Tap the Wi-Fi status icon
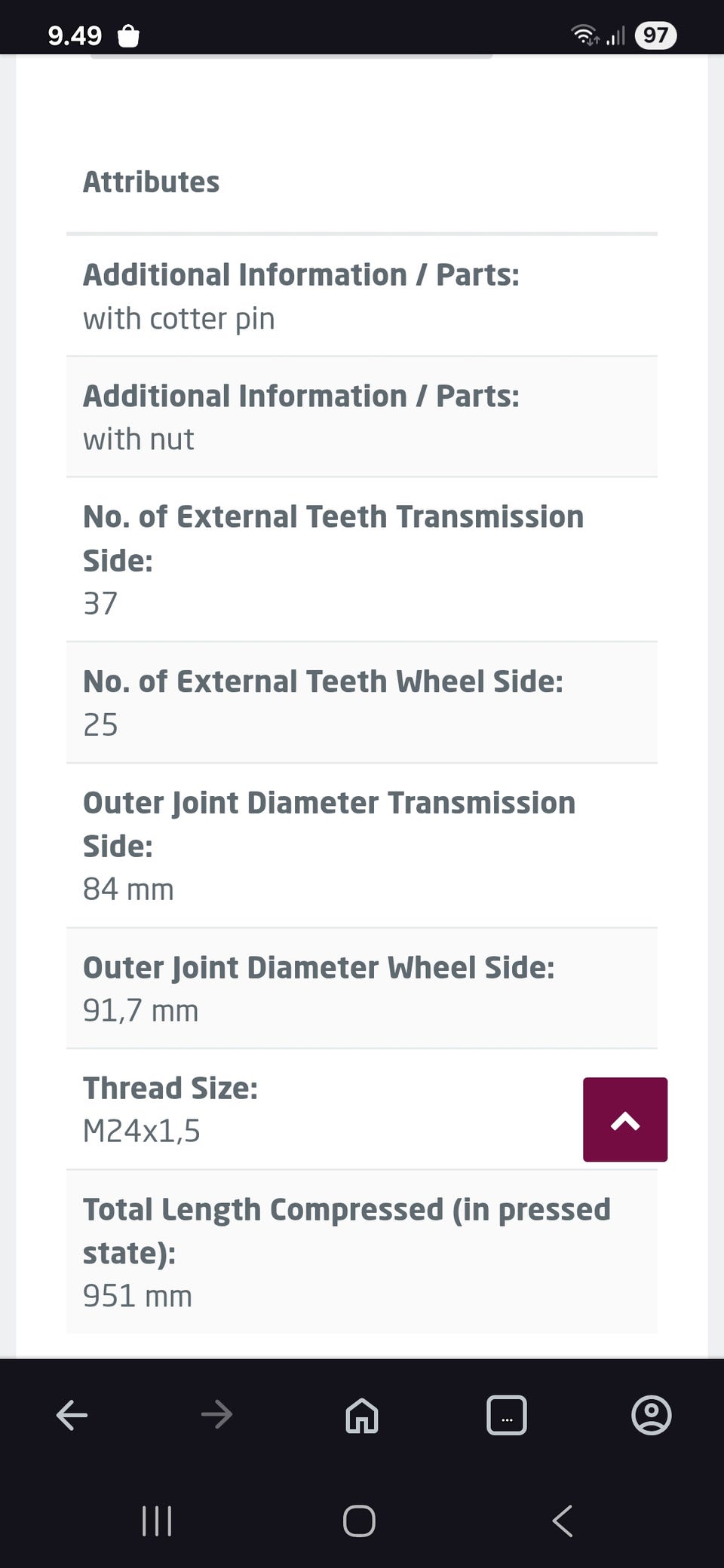Screen dimensions: 724x1568 (x=584, y=35)
